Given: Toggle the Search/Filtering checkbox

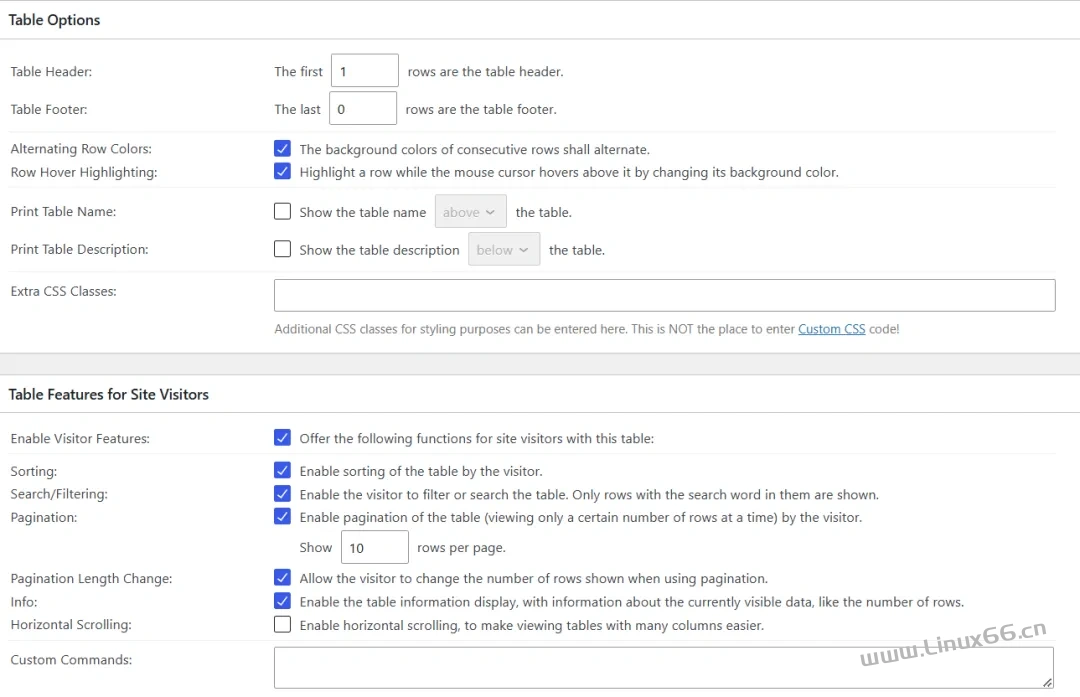Looking at the screenshot, I should 282,494.
